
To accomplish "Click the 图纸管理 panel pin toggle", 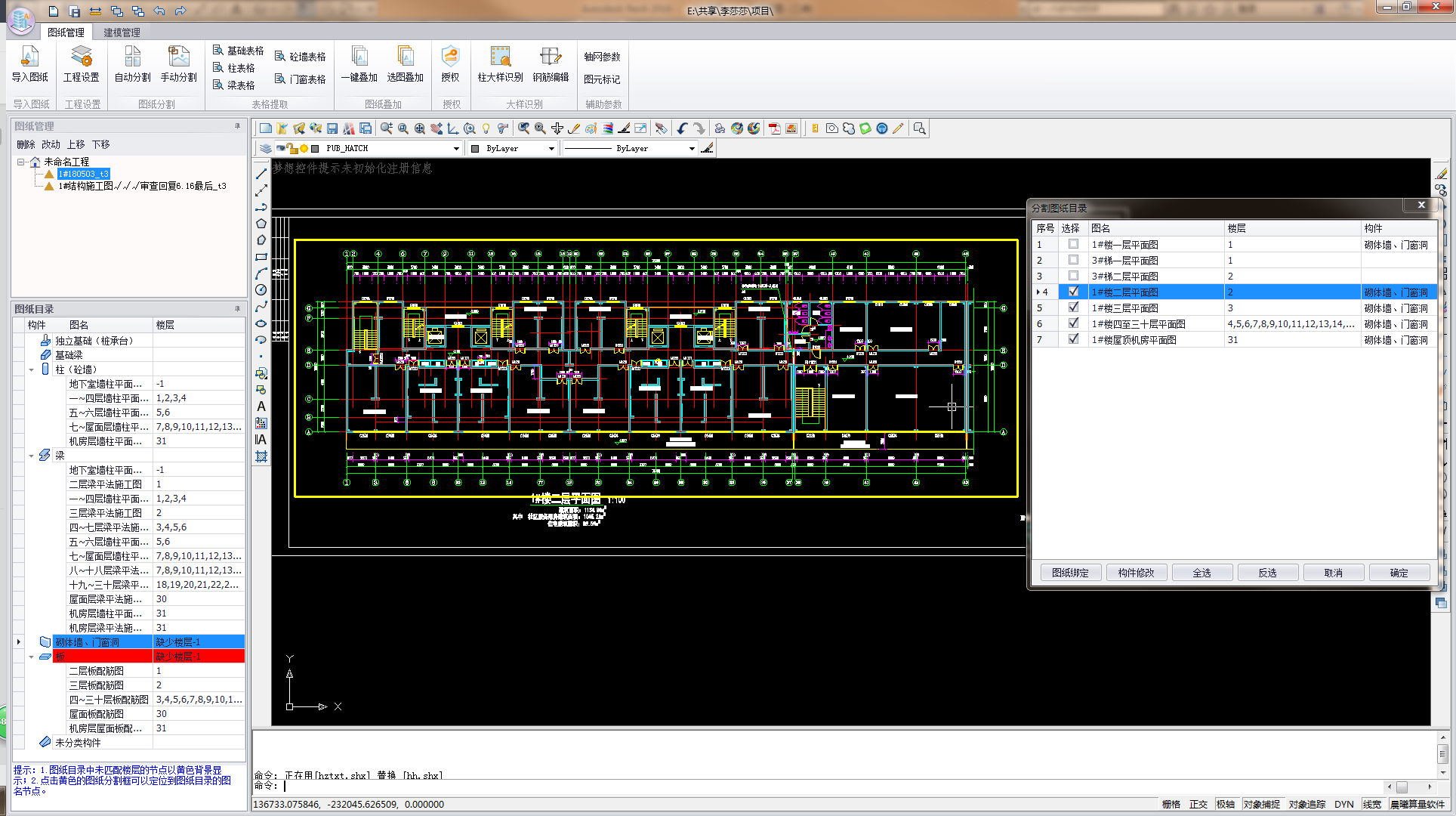I will 237,126.
